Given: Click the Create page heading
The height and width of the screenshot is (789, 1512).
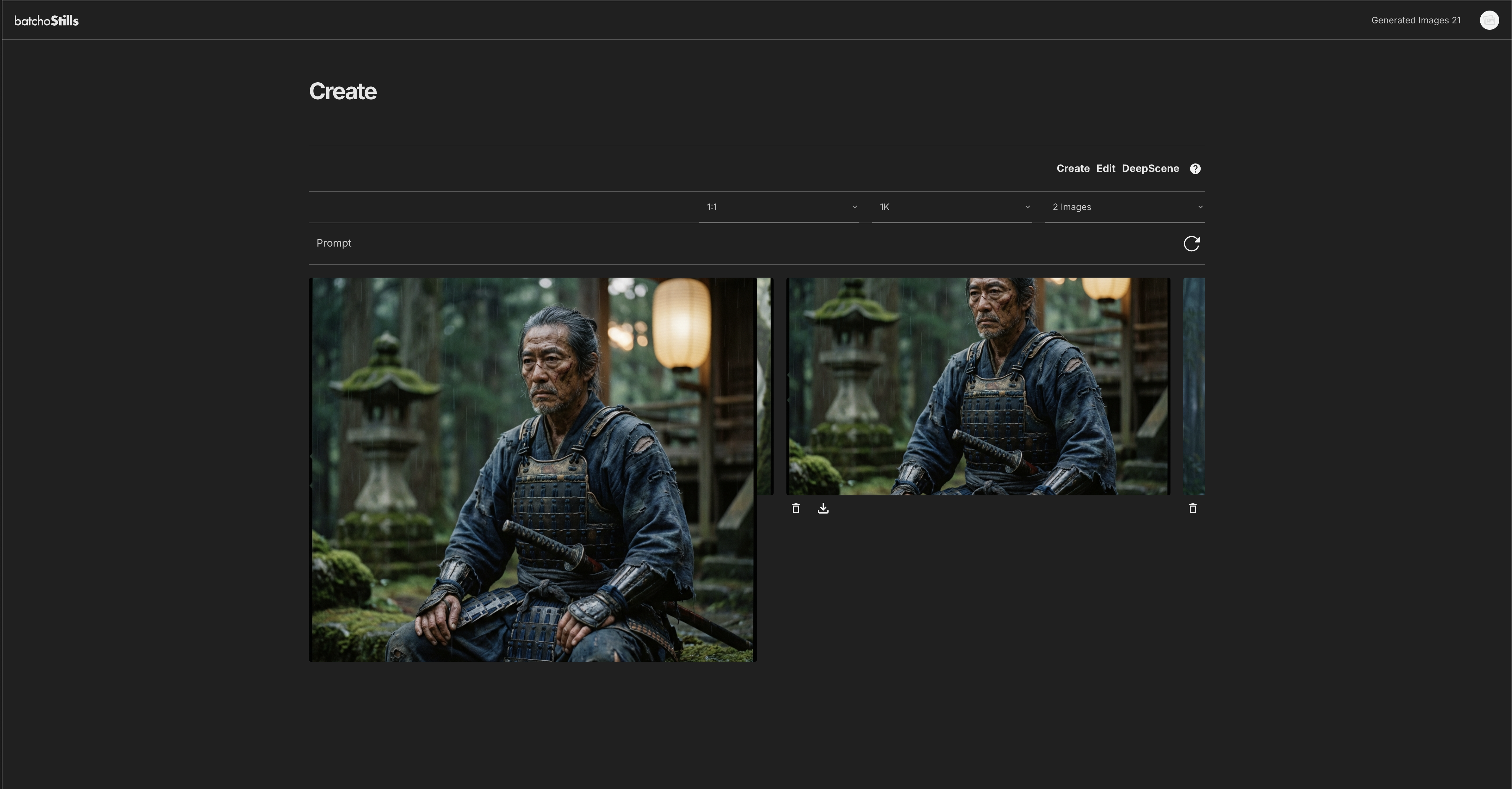Looking at the screenshot, I should pyautogui.click(x=343, y=91).
